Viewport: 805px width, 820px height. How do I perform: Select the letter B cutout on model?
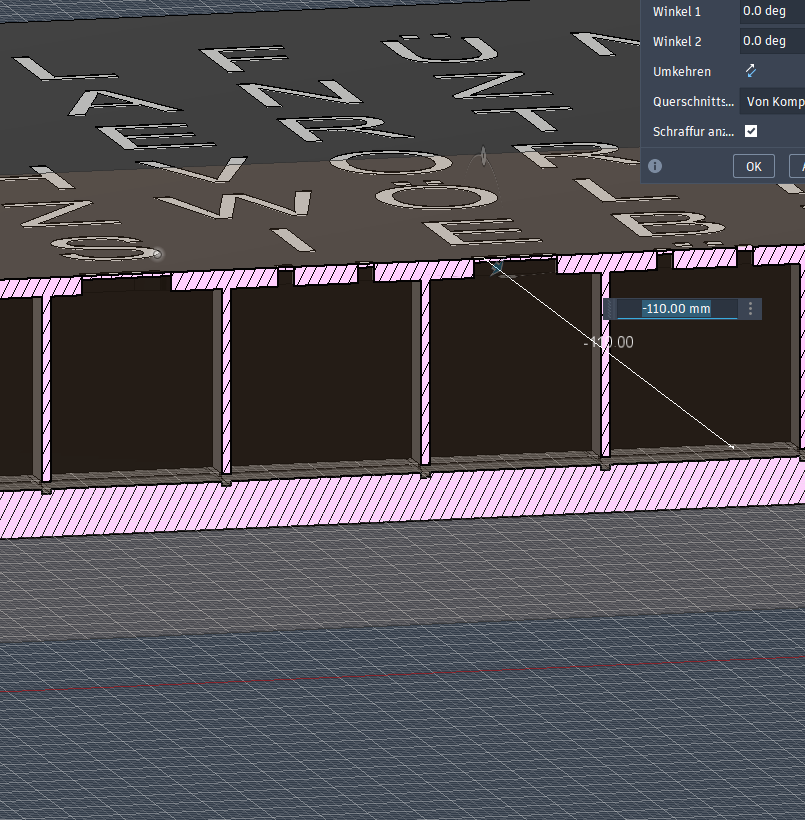pyautogui.click(x=656, y=226)
